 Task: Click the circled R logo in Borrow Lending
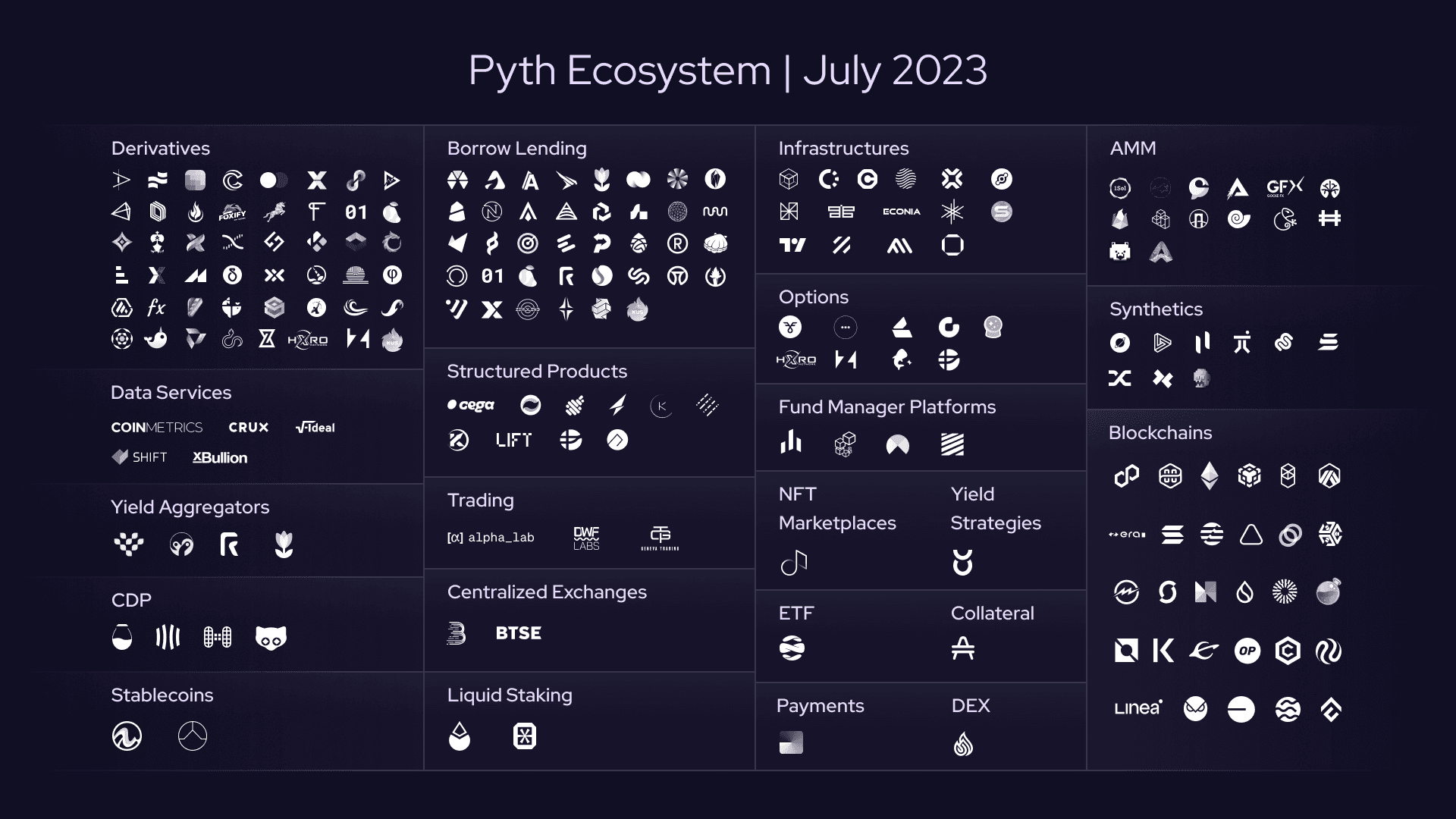click(677, 243)
